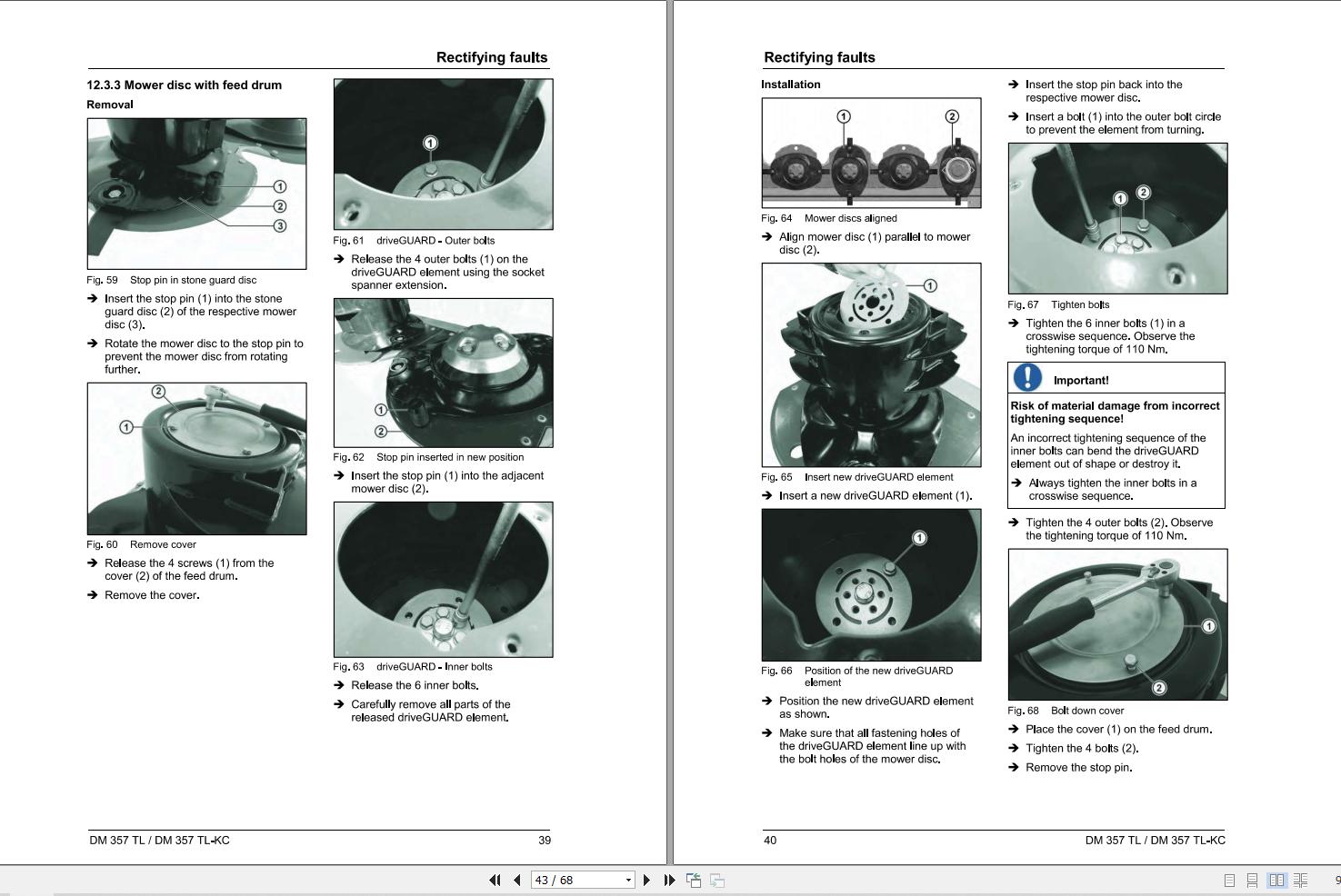Switch to continuous scrolling layout
This screenshot has height=896, width=1341.
(x=1252, y=880)
